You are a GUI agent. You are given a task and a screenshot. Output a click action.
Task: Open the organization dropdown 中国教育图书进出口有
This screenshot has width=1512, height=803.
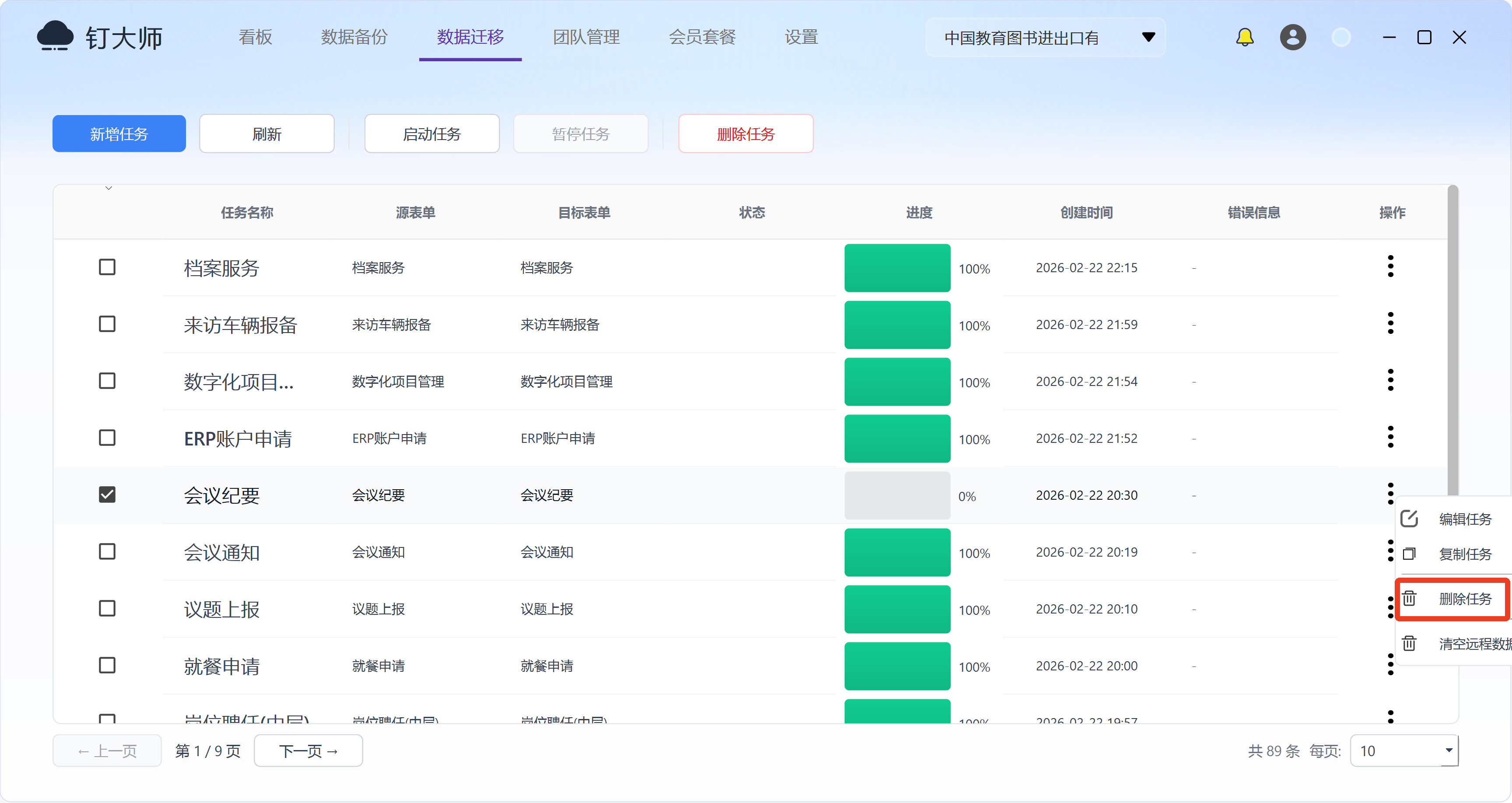pyautogui.click(x=1045, y=38)
